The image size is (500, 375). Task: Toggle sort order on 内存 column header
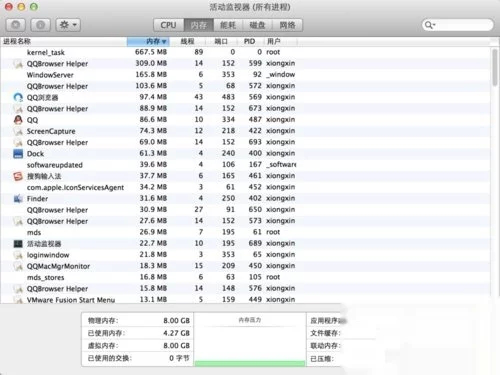(x=148, y=41)
